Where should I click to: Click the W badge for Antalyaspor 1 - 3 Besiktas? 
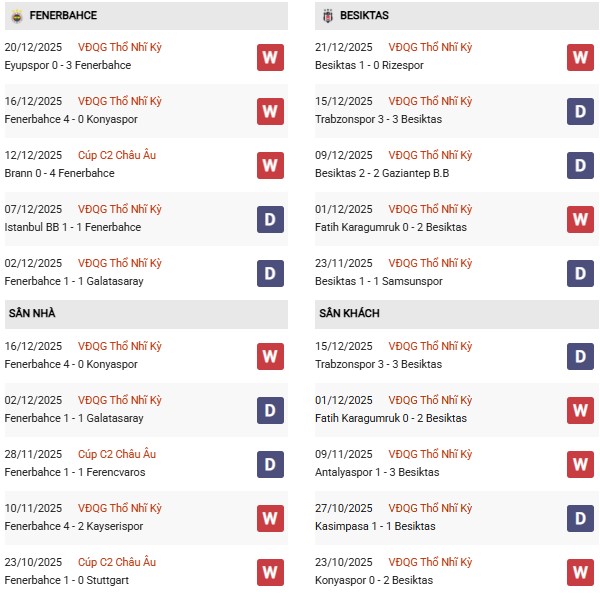[580, 464]
